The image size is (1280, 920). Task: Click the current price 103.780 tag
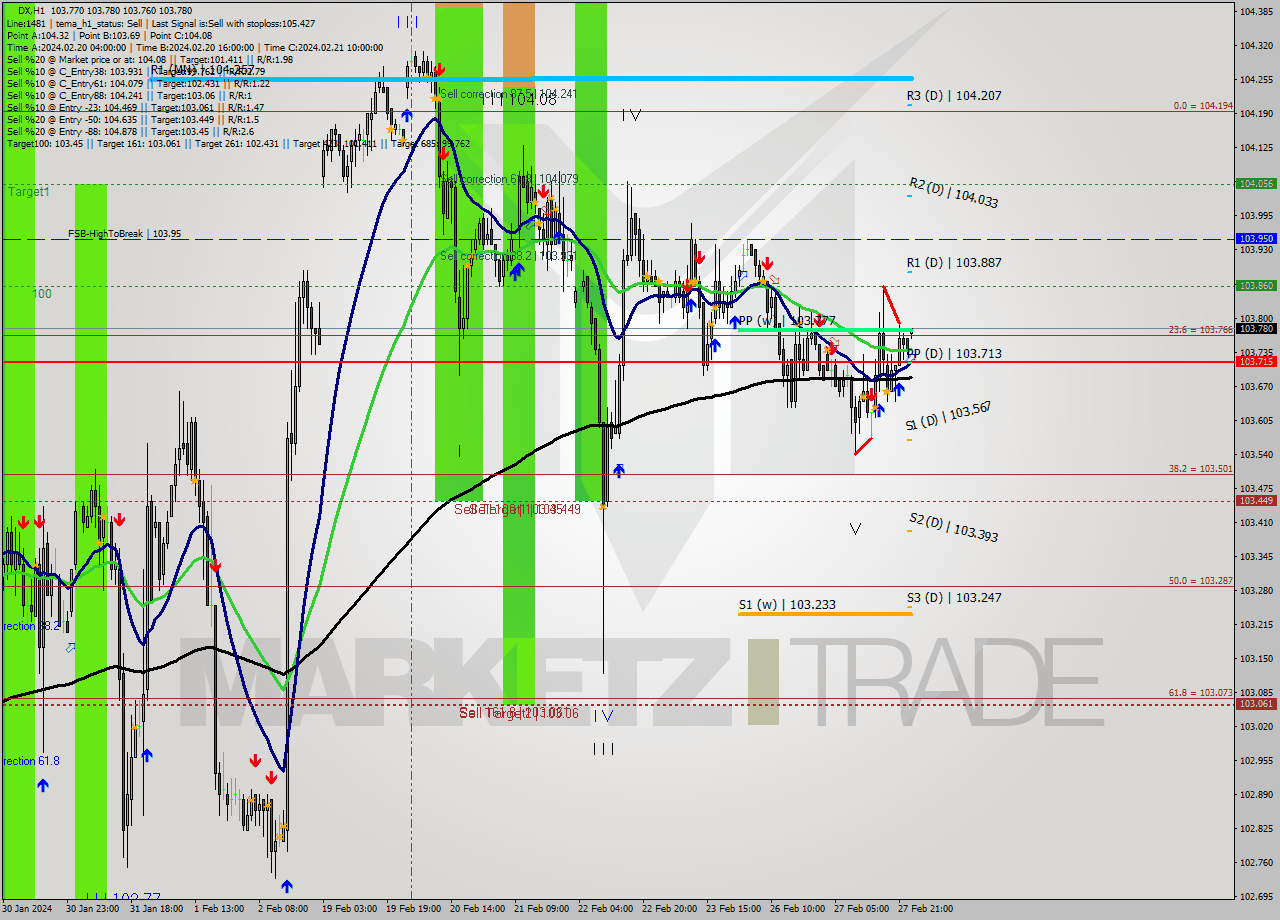pyautogui.click(x=1256, y=328)
